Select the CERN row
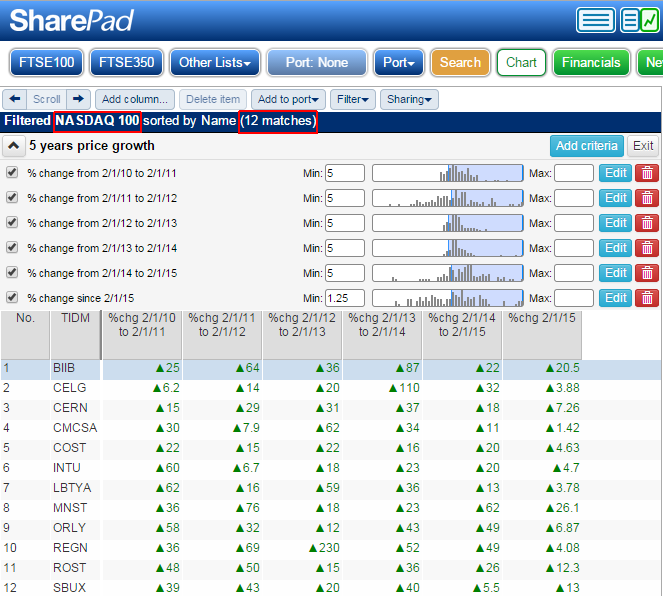The height and width of the screenshot is (596, 663). [332, 408]
